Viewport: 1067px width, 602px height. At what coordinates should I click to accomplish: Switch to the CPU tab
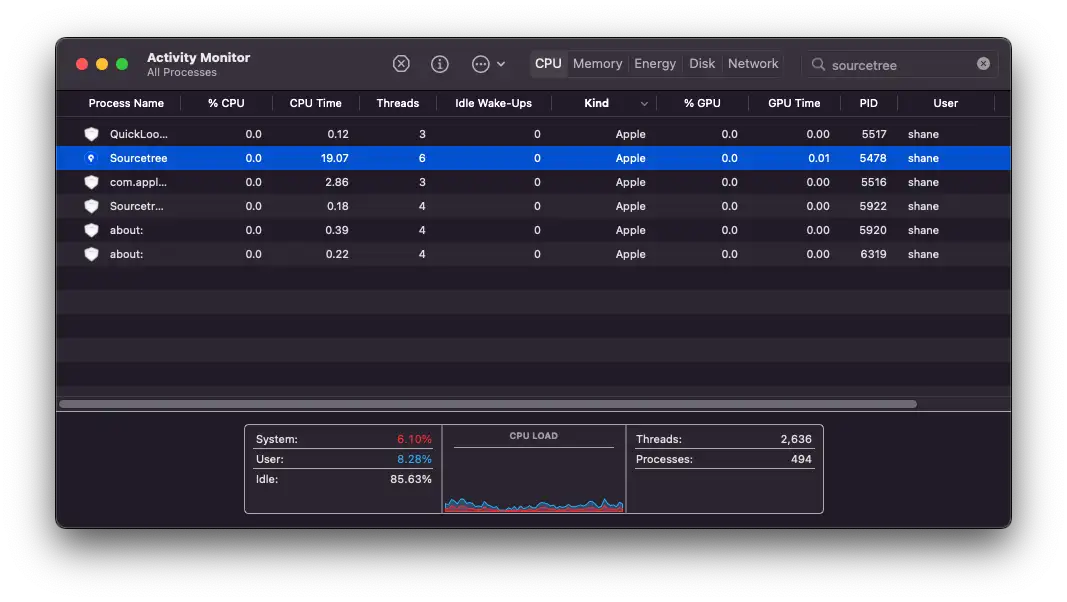(548, 63)
